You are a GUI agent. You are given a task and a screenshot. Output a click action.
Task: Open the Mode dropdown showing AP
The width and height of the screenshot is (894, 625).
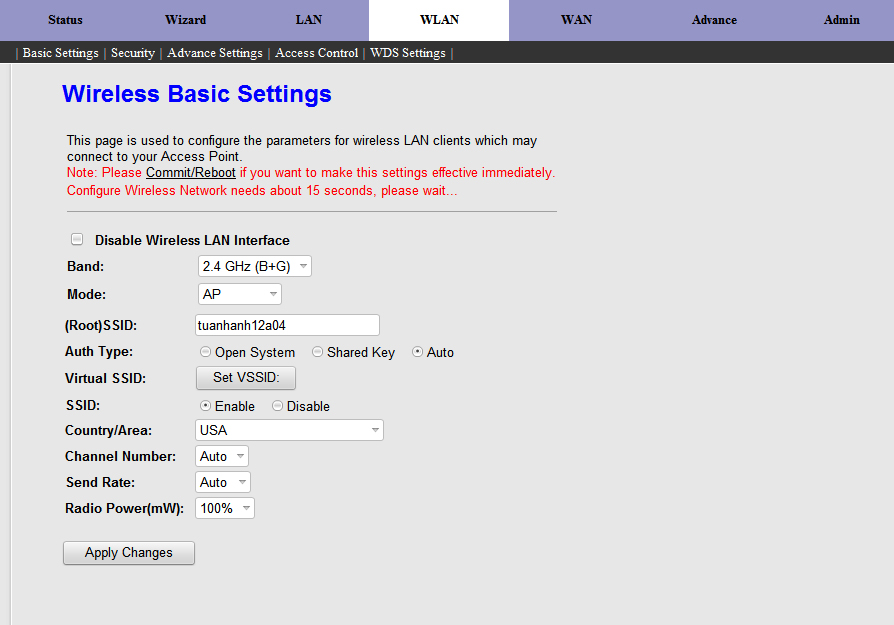239,294
